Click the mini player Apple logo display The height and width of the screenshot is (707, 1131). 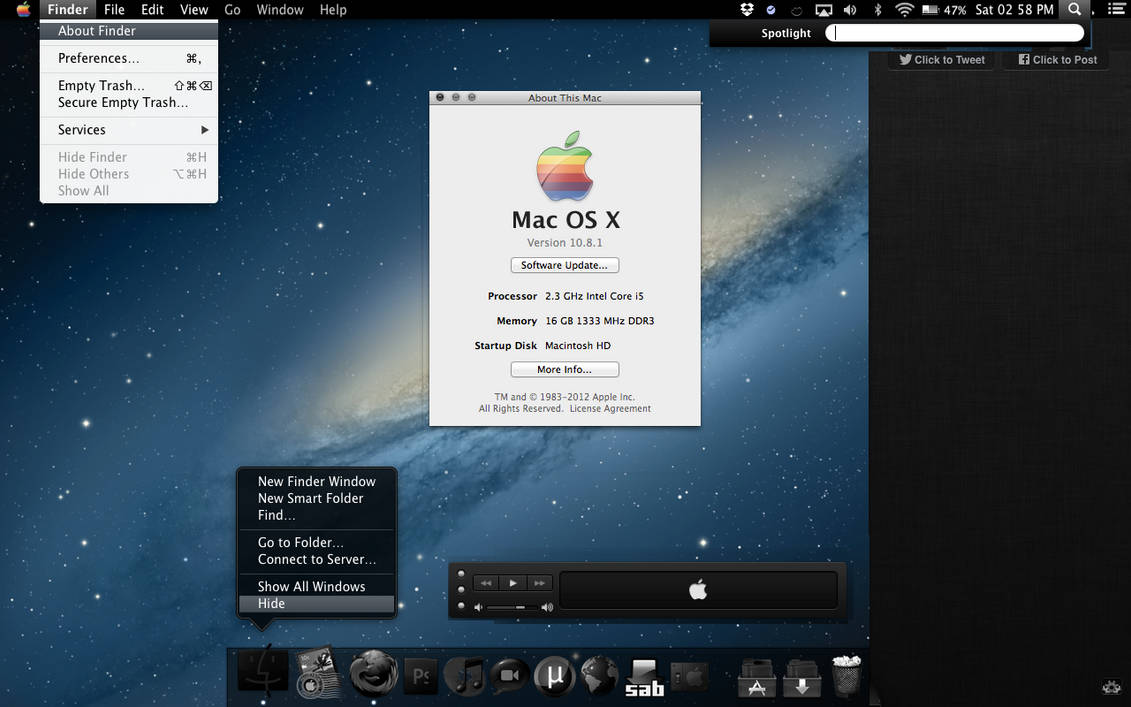pyautogui.click(x=698, y=590)
